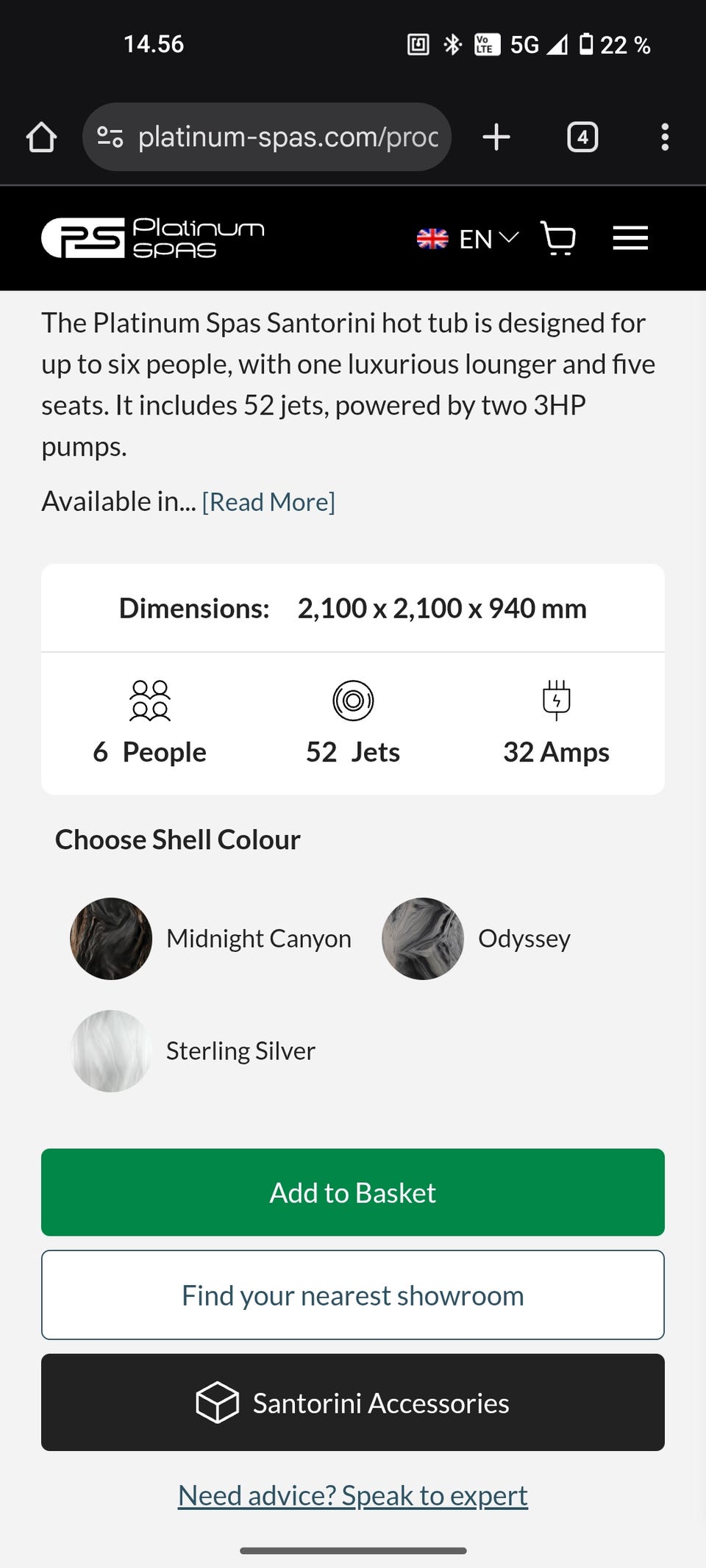The height and width of the screenshot is (1568, 706).
Task: Open the hamburger navigation menu
Action: (x=630, y=238)
